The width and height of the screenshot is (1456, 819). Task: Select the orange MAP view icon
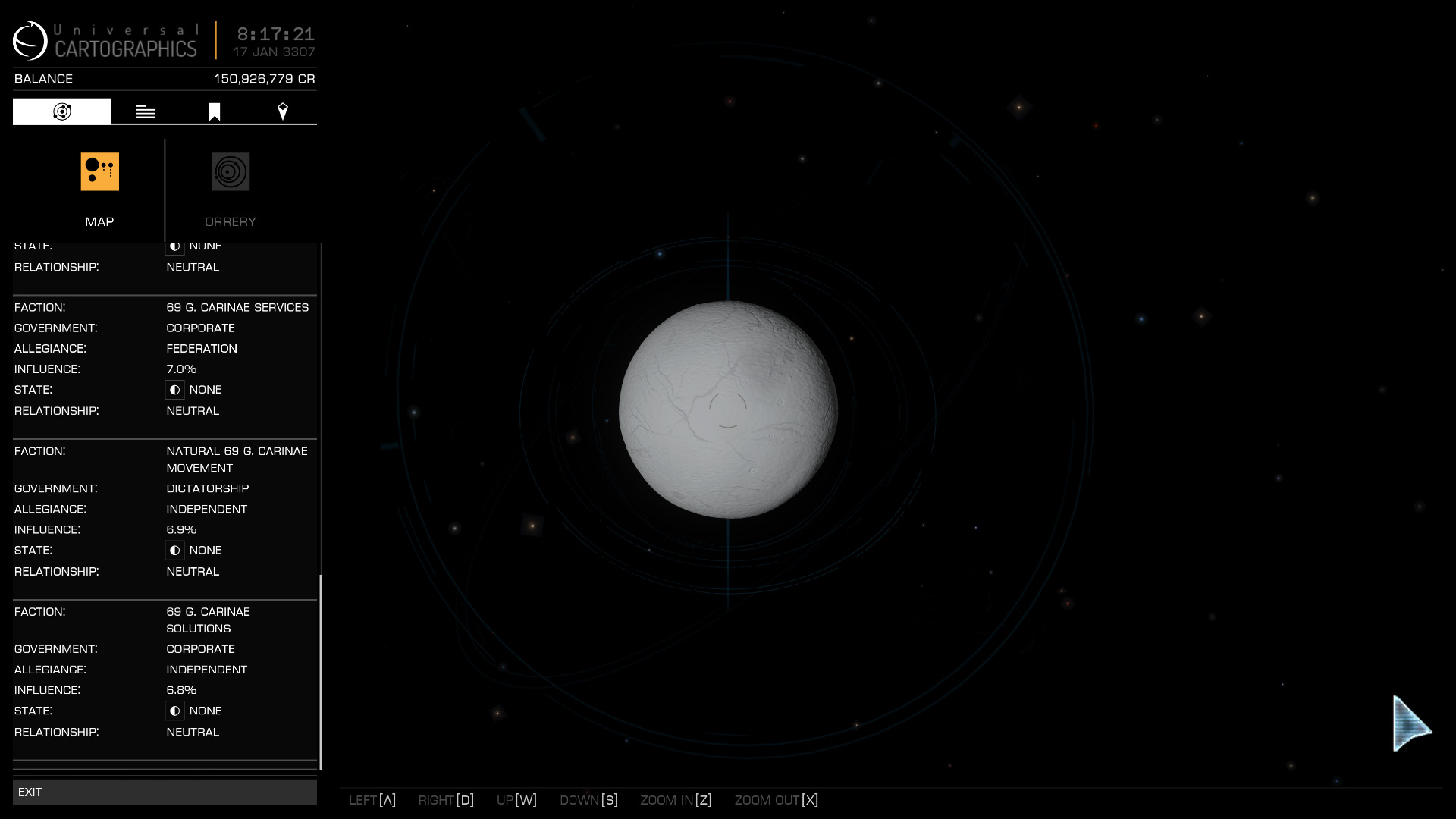pos(100,171)
